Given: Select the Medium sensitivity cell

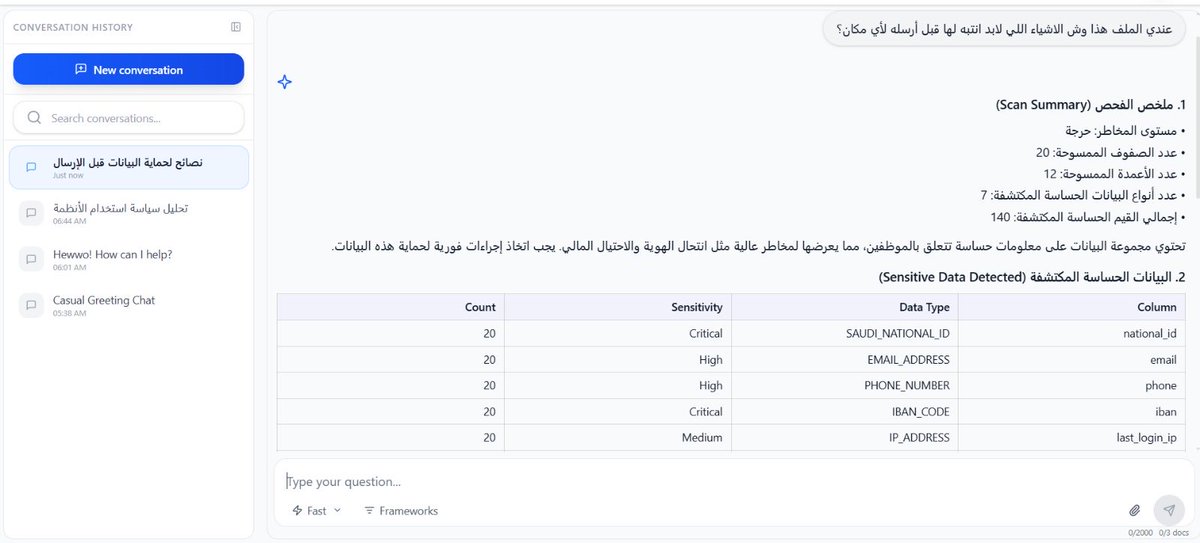Looking at the screenshot, I should (618, 437).
